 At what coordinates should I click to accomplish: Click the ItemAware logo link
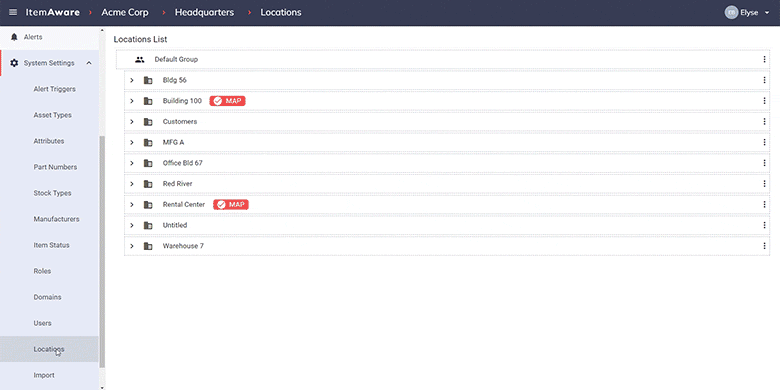[53, 12]
